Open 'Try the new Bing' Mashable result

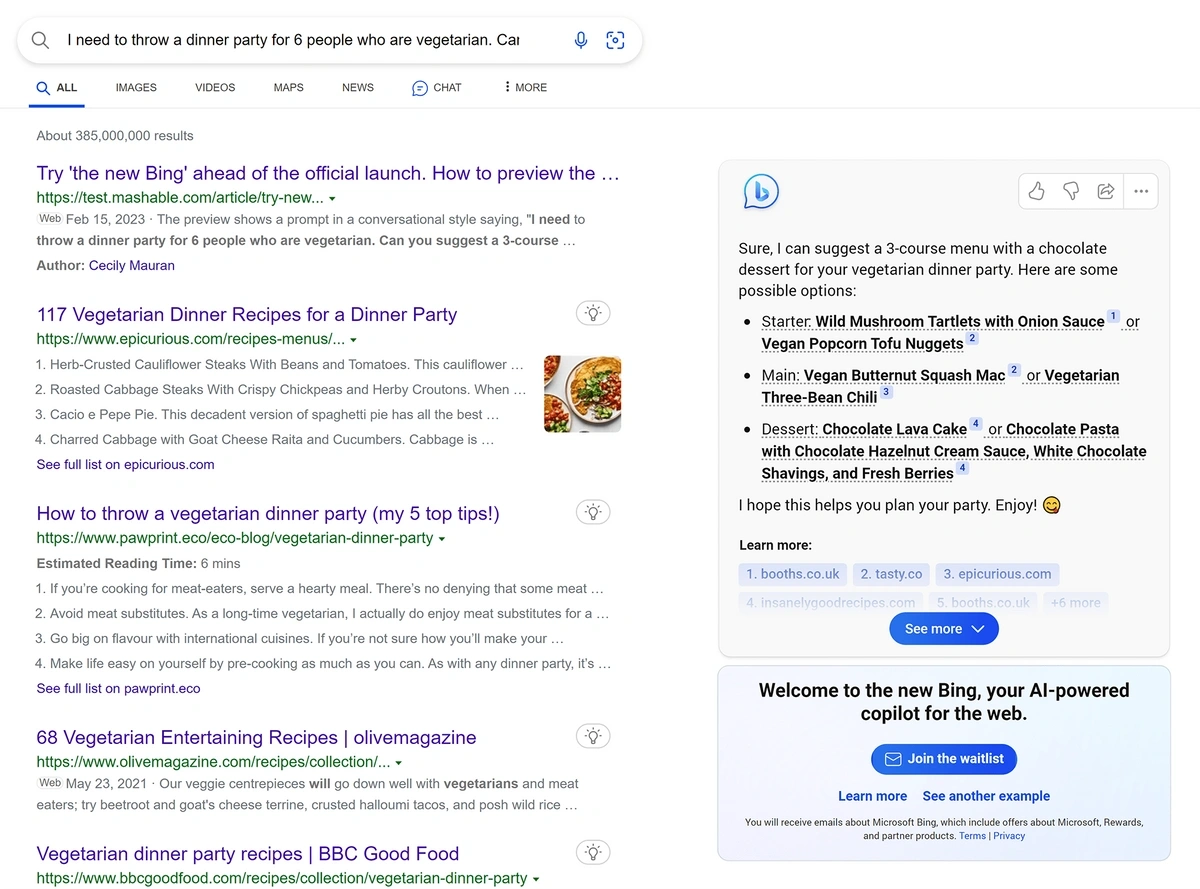328,173
